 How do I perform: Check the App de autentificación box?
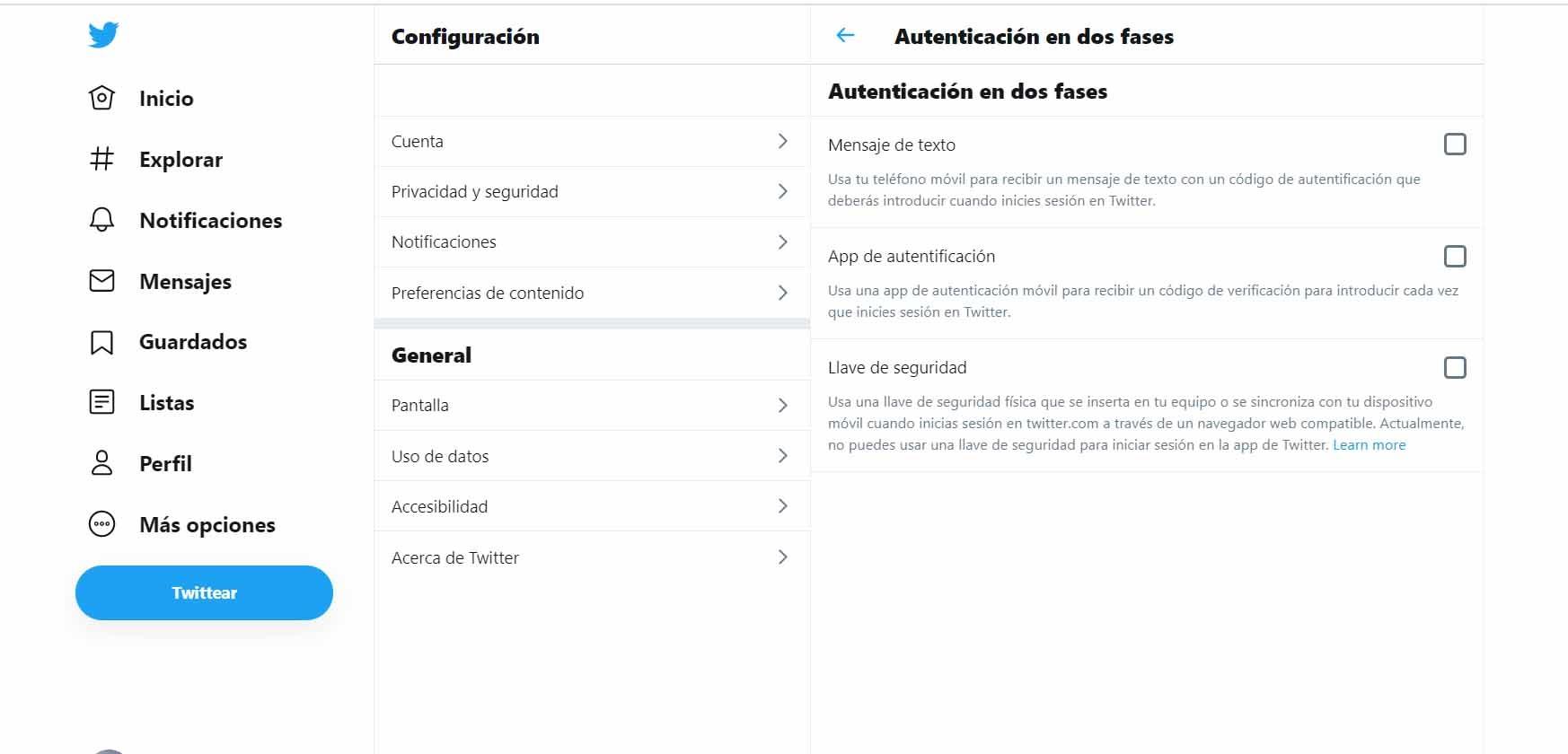tap(1455, 257)
